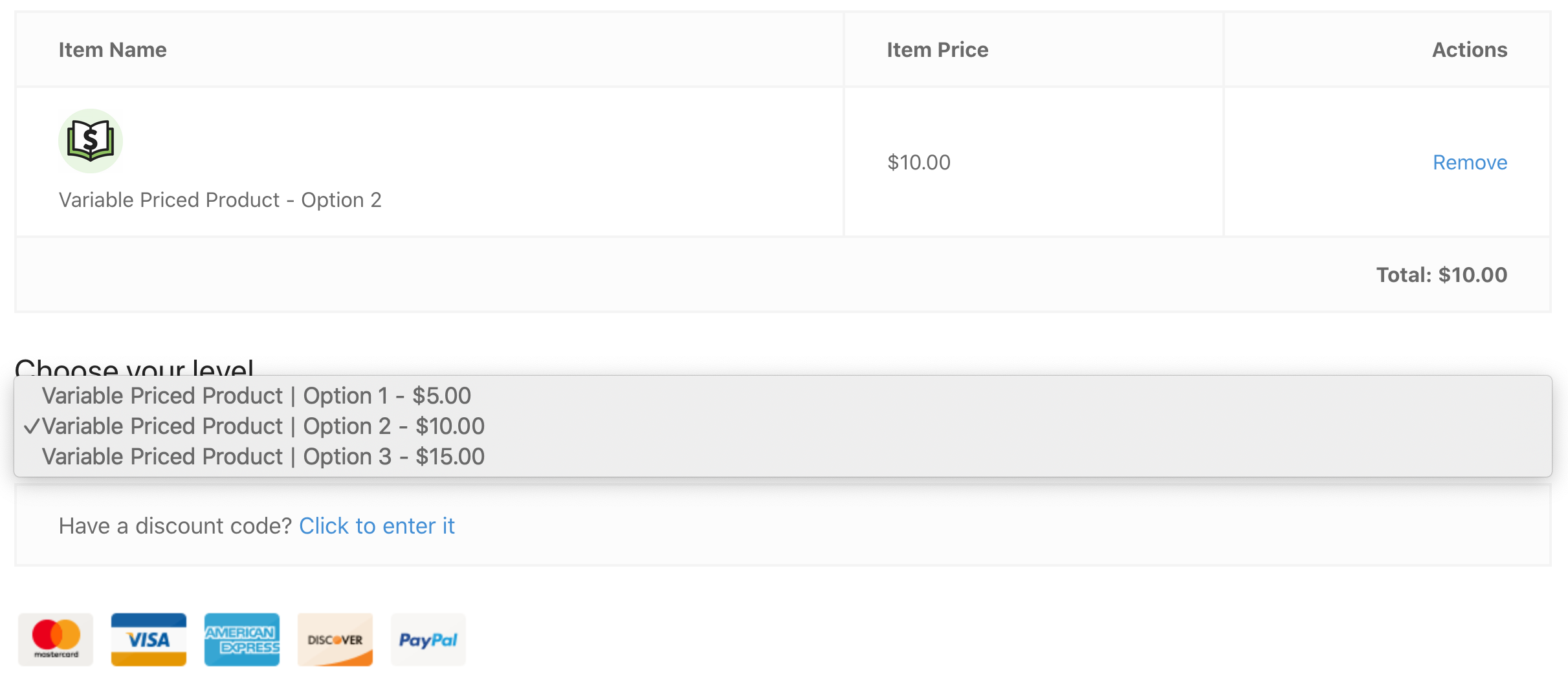Click the Variable Priced Product - Option 2 name

coord(220,200)
